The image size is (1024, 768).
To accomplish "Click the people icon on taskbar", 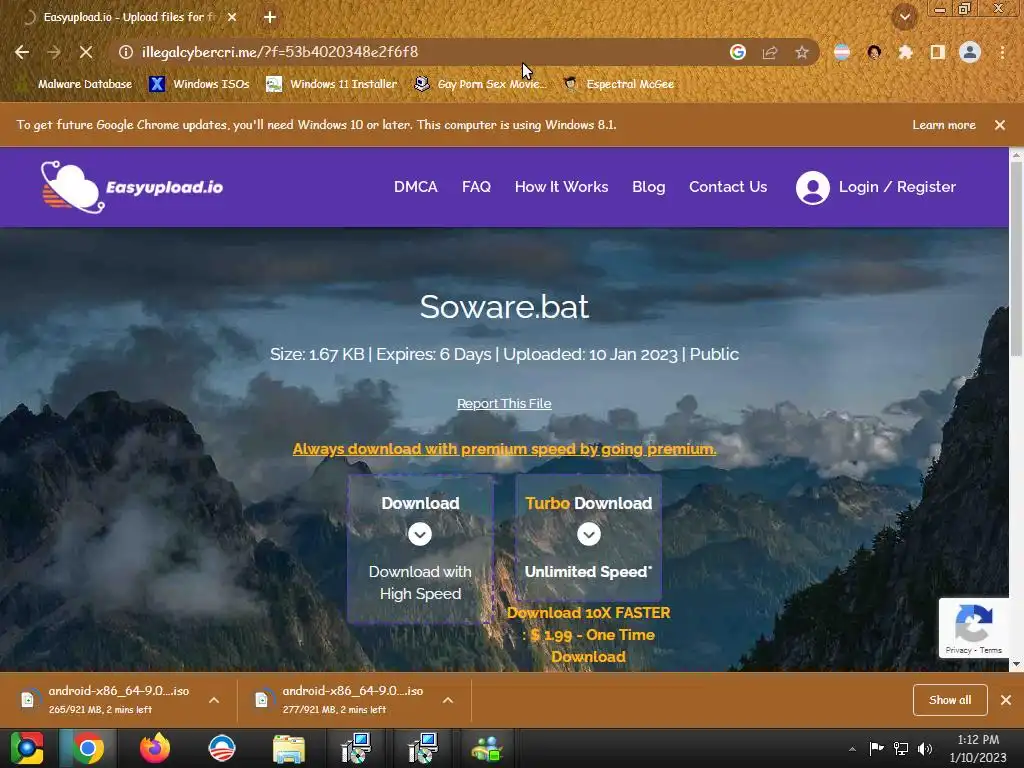I will pyautogui.click(x=487, y=748).
